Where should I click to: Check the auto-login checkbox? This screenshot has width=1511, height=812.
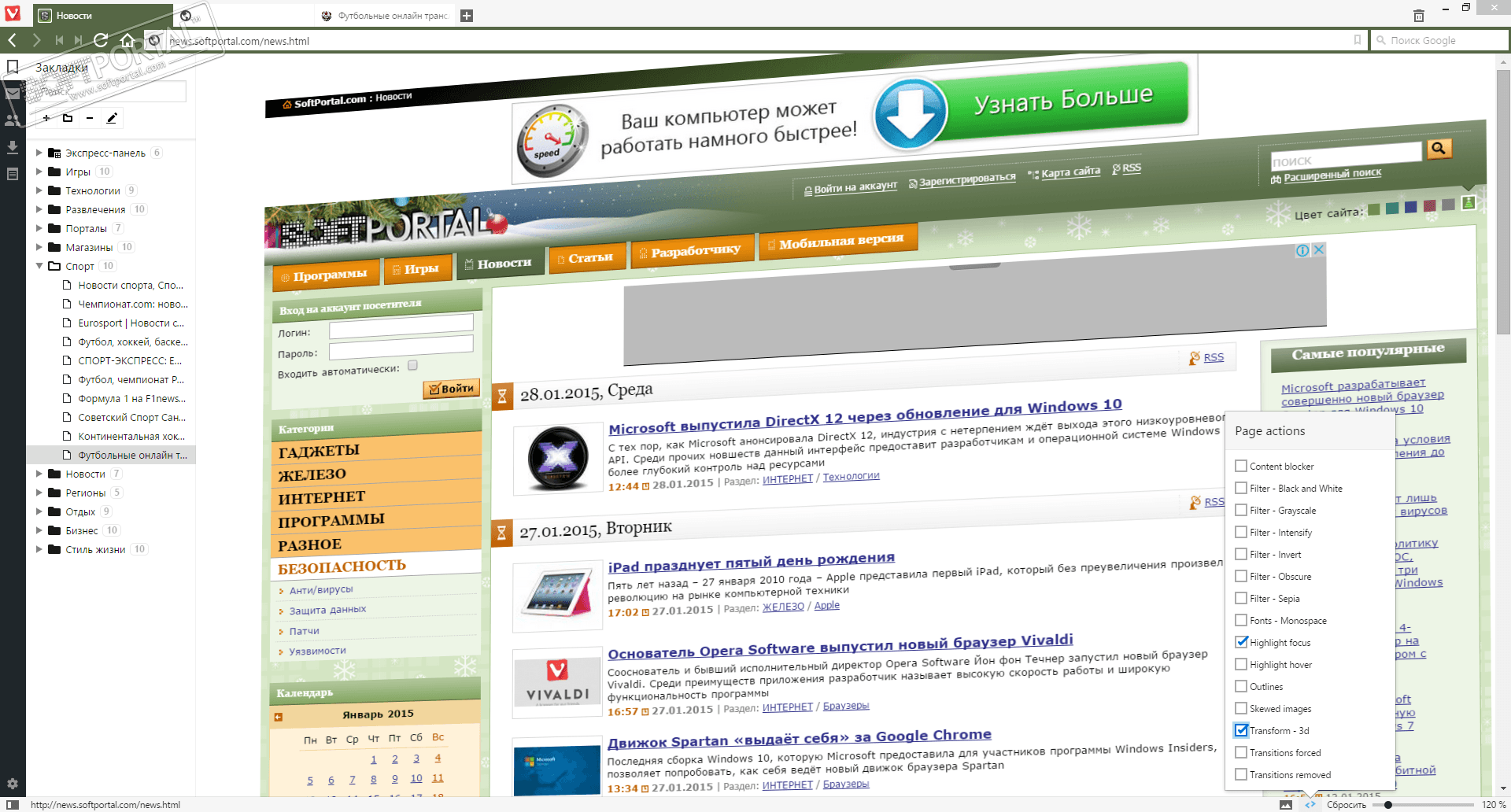(412, 365)
